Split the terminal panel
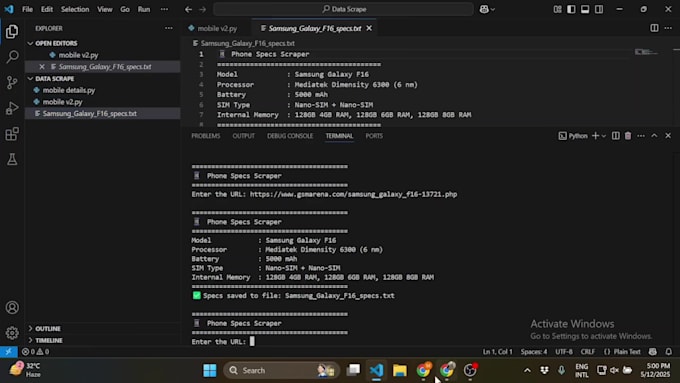The height and width of the screenshot is (383, 680). pyautogui.click(x=615, y=136)
